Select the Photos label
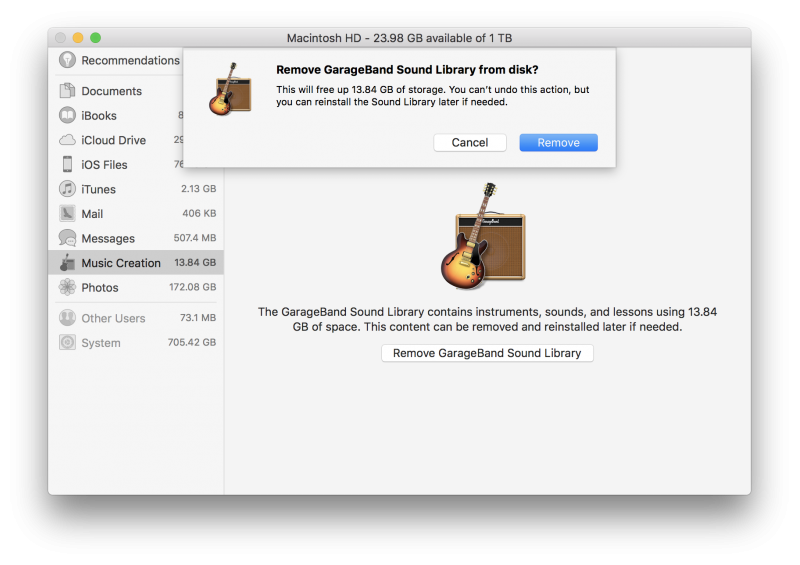 99,287
